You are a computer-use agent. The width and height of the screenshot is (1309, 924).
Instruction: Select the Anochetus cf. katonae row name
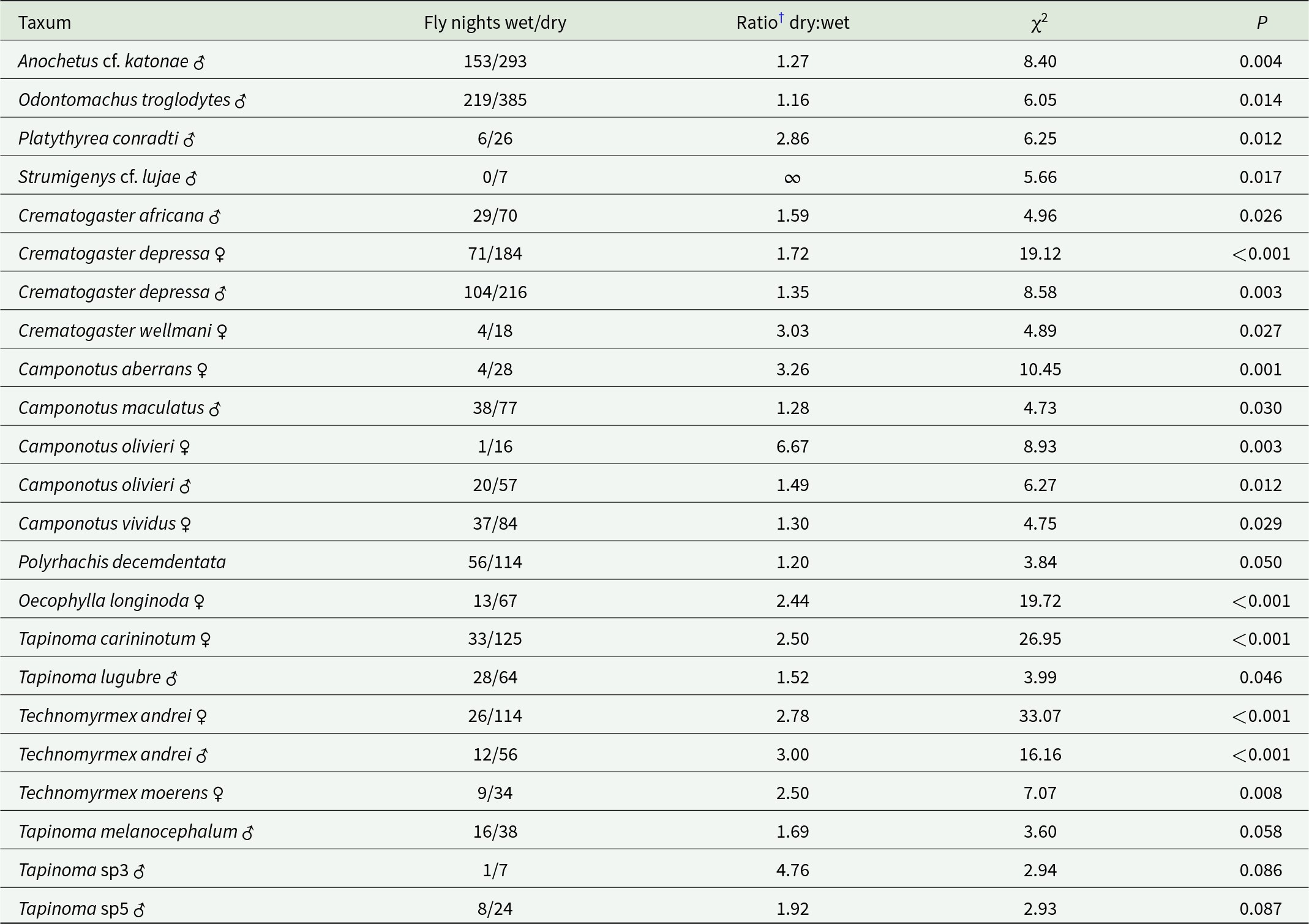pyautogui.click(x=103, y=61)
